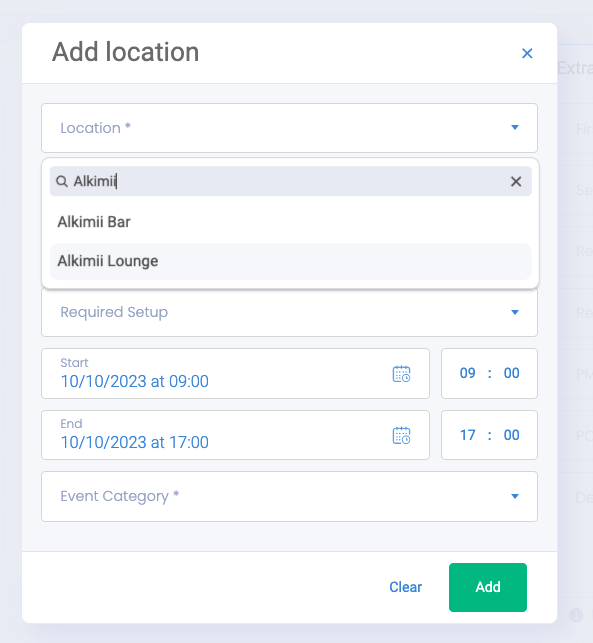Open the Location dropdown
This screenshot has width=593, height=643.
[x=289, y=128]
